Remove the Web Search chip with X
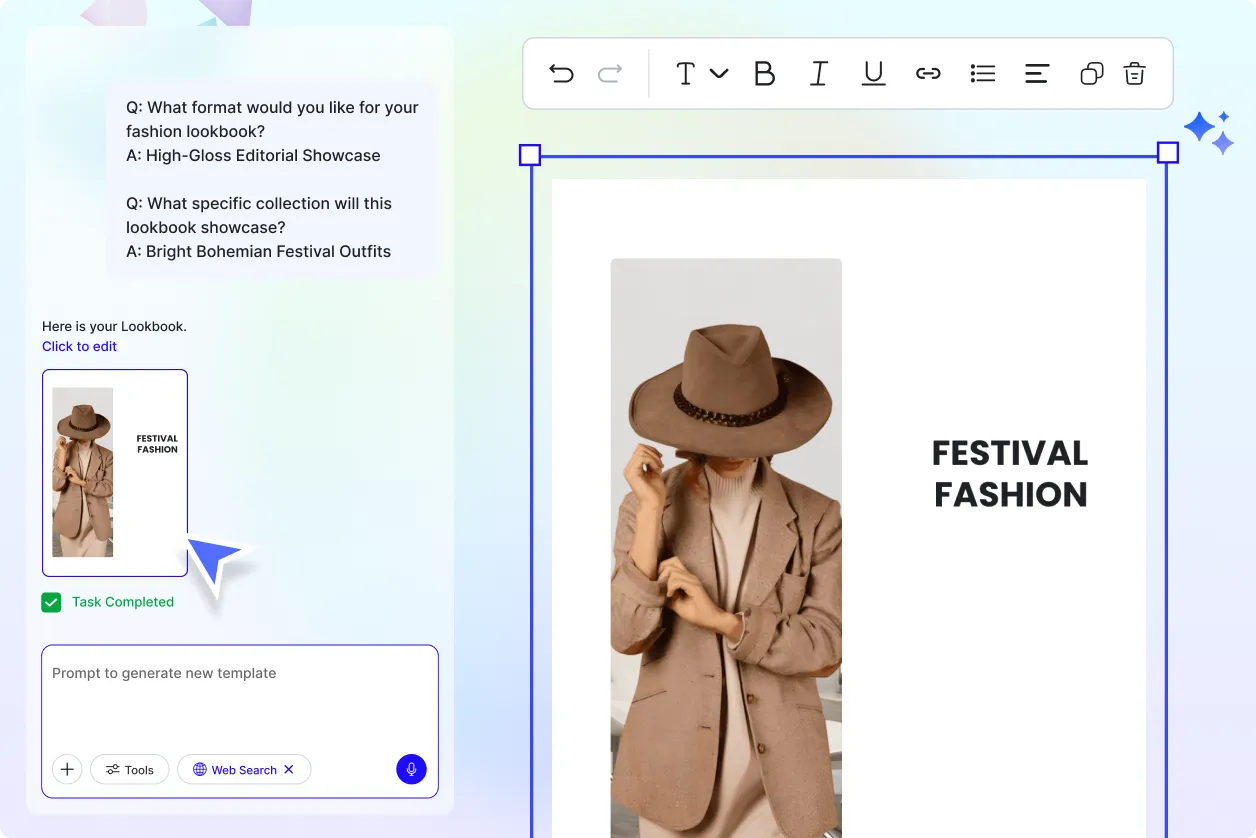 (x=289, y=769)
